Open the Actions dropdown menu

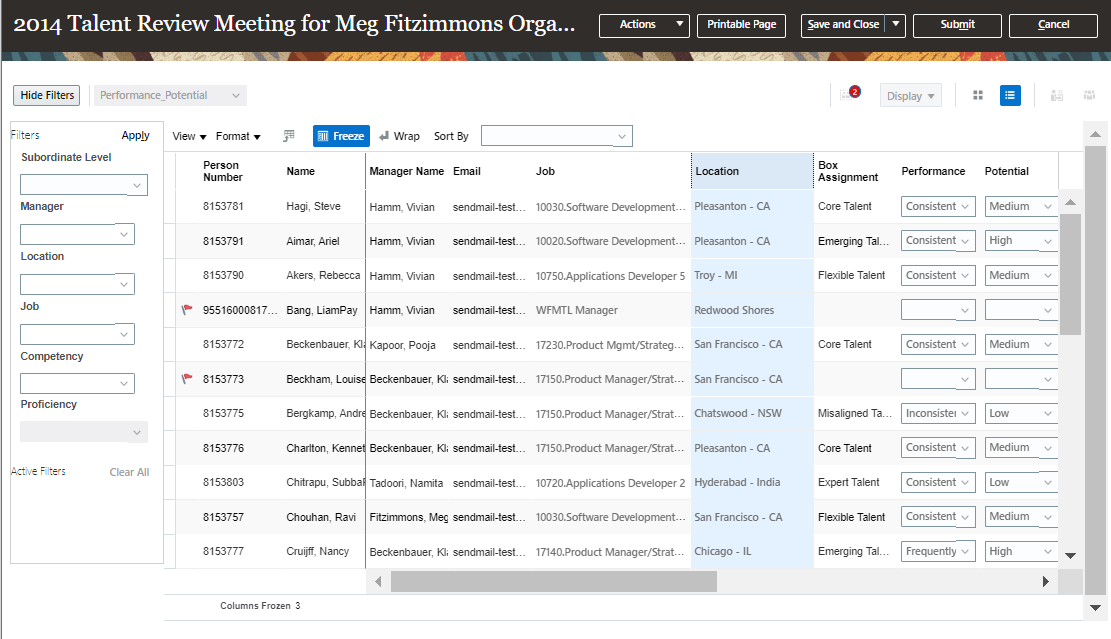tap(644, 25)
